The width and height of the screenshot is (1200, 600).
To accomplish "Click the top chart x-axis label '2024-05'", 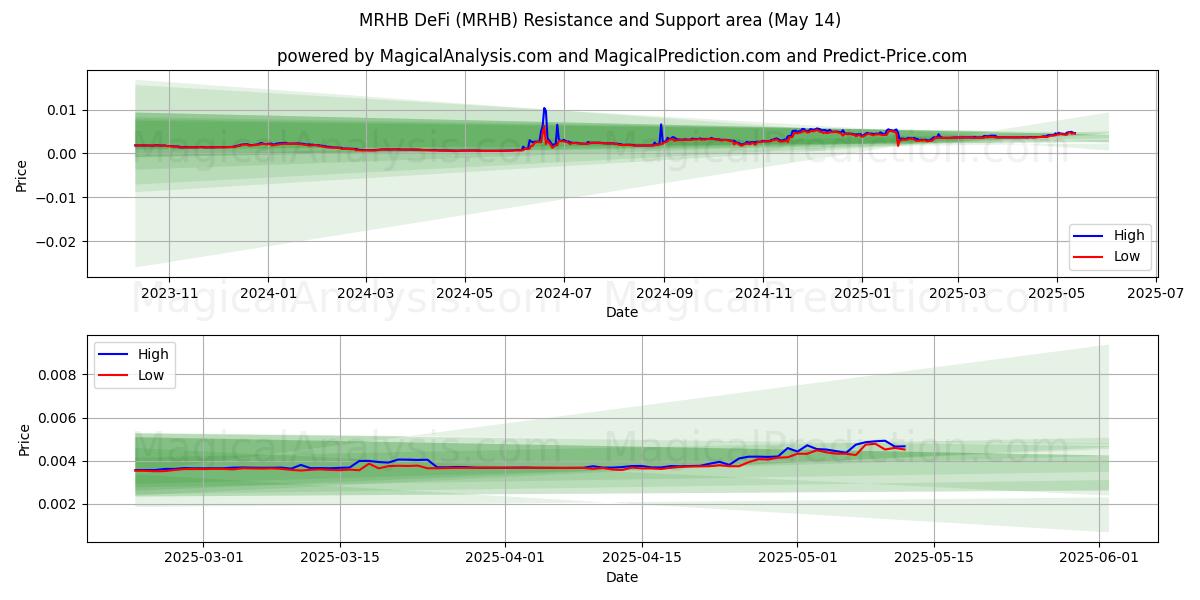I will pyautogui.click(x=465, y=294).
